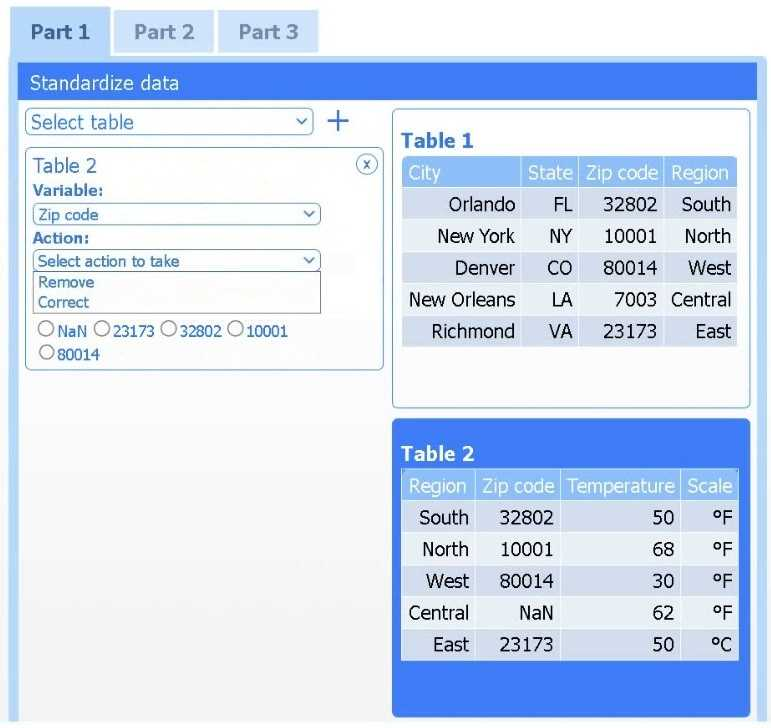Choose the 32802 radio option
Viewport: 771px width, 728px height.
coord(168,329)
